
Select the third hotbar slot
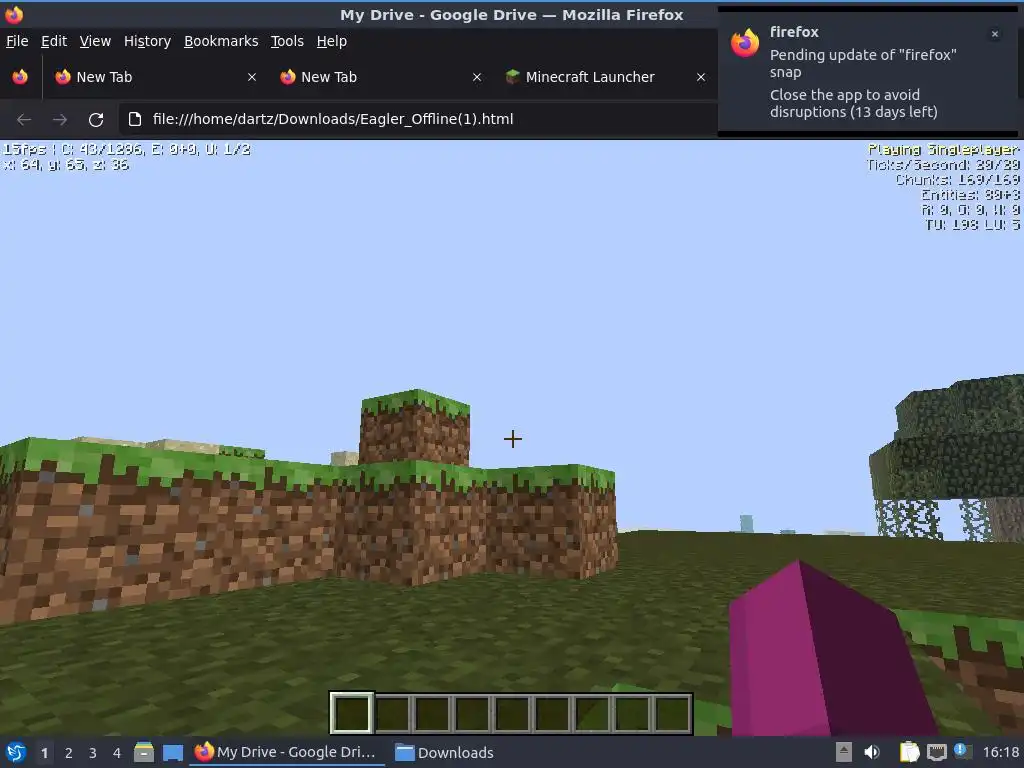pos(432,713)
